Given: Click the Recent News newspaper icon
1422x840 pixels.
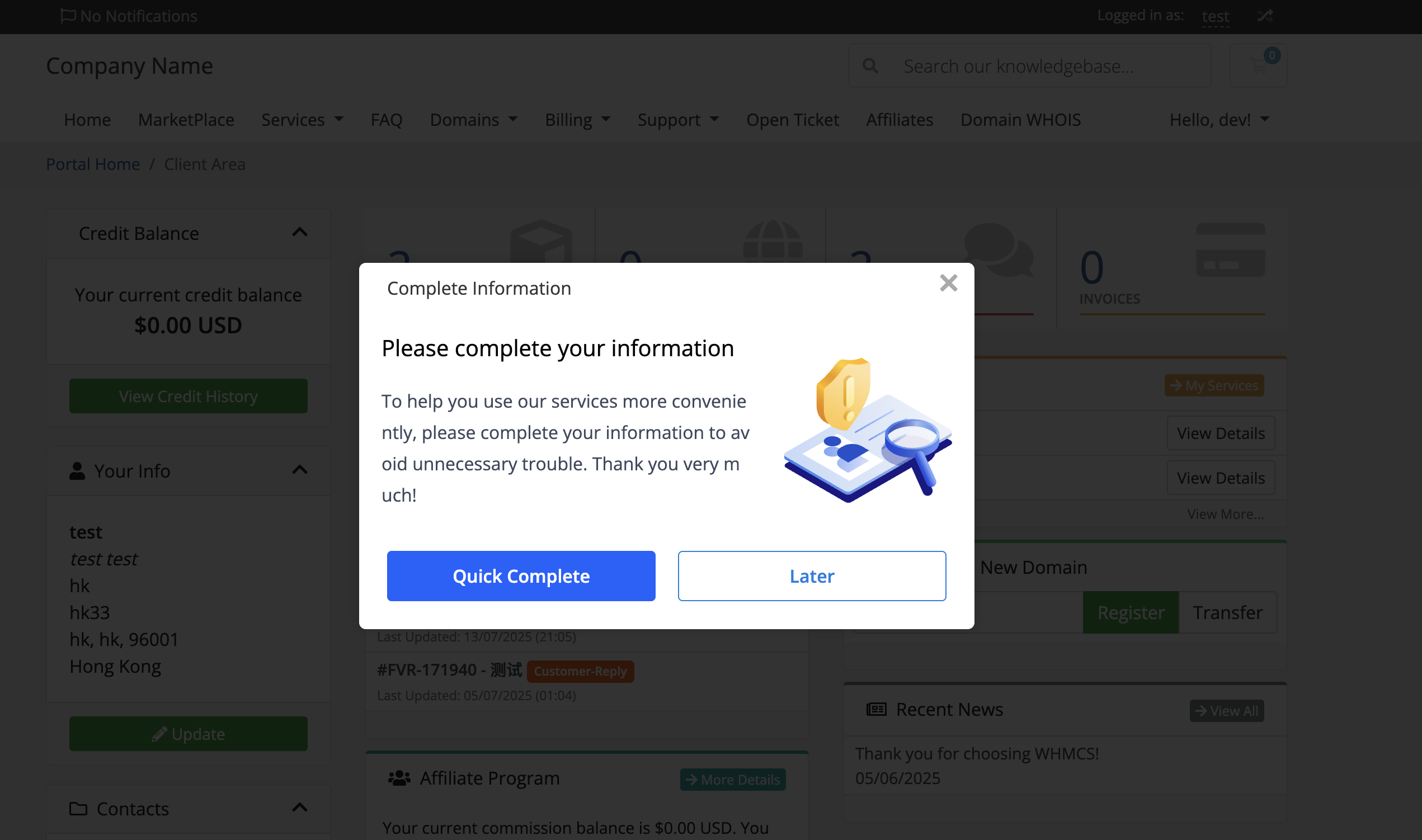Looking at the screenshot, I should pyautogui.click(x=876, y=709).
